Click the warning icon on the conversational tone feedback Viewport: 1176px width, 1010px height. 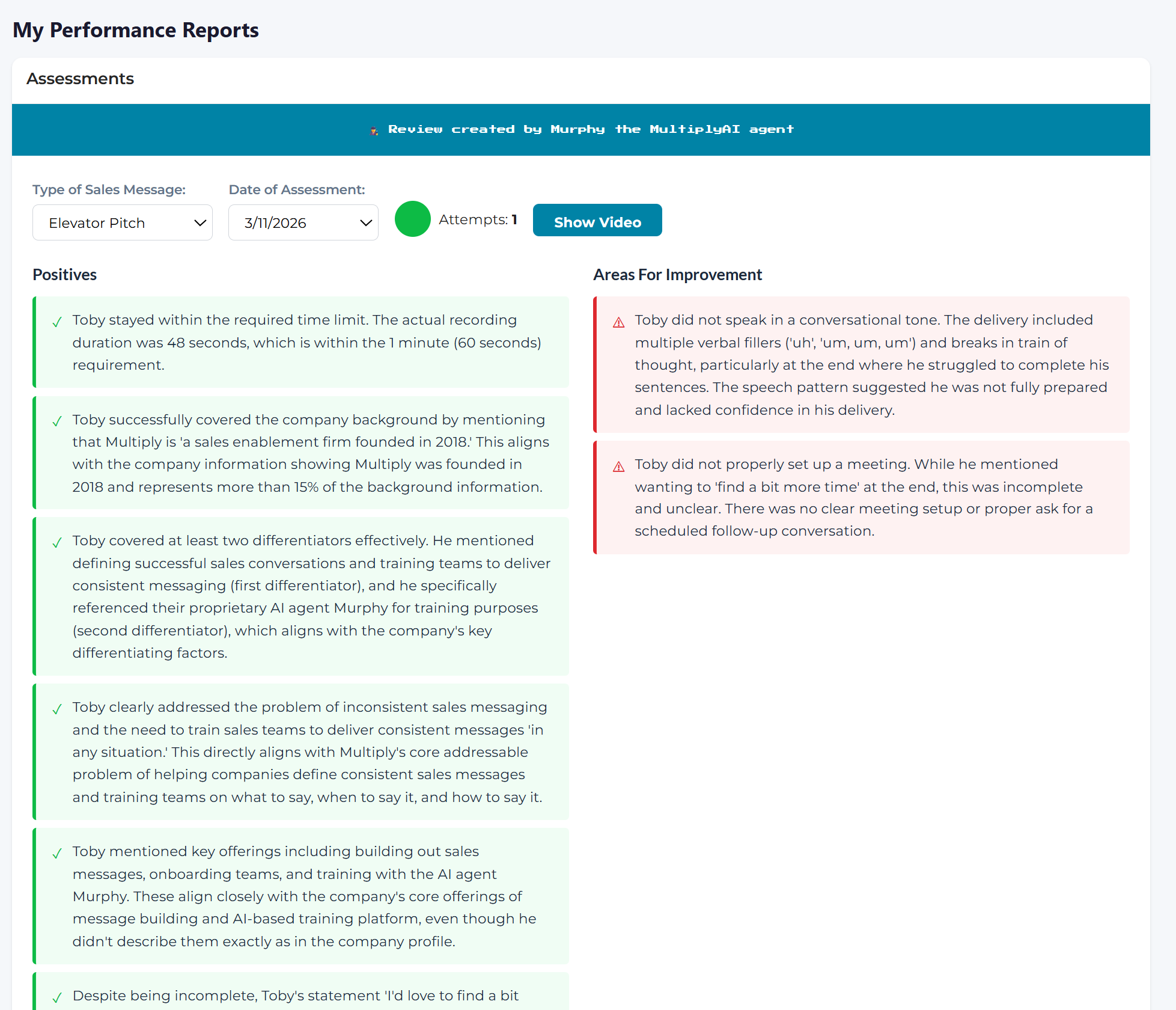(618, 322)
